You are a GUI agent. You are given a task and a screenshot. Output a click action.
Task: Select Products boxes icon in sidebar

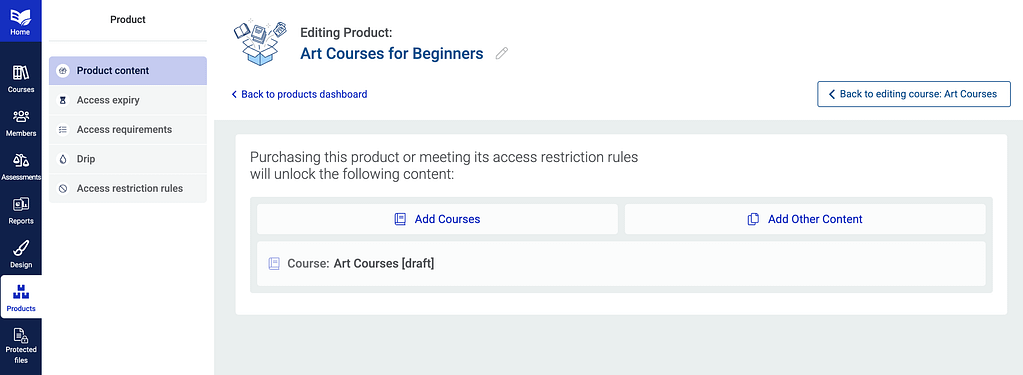point(21,292)
